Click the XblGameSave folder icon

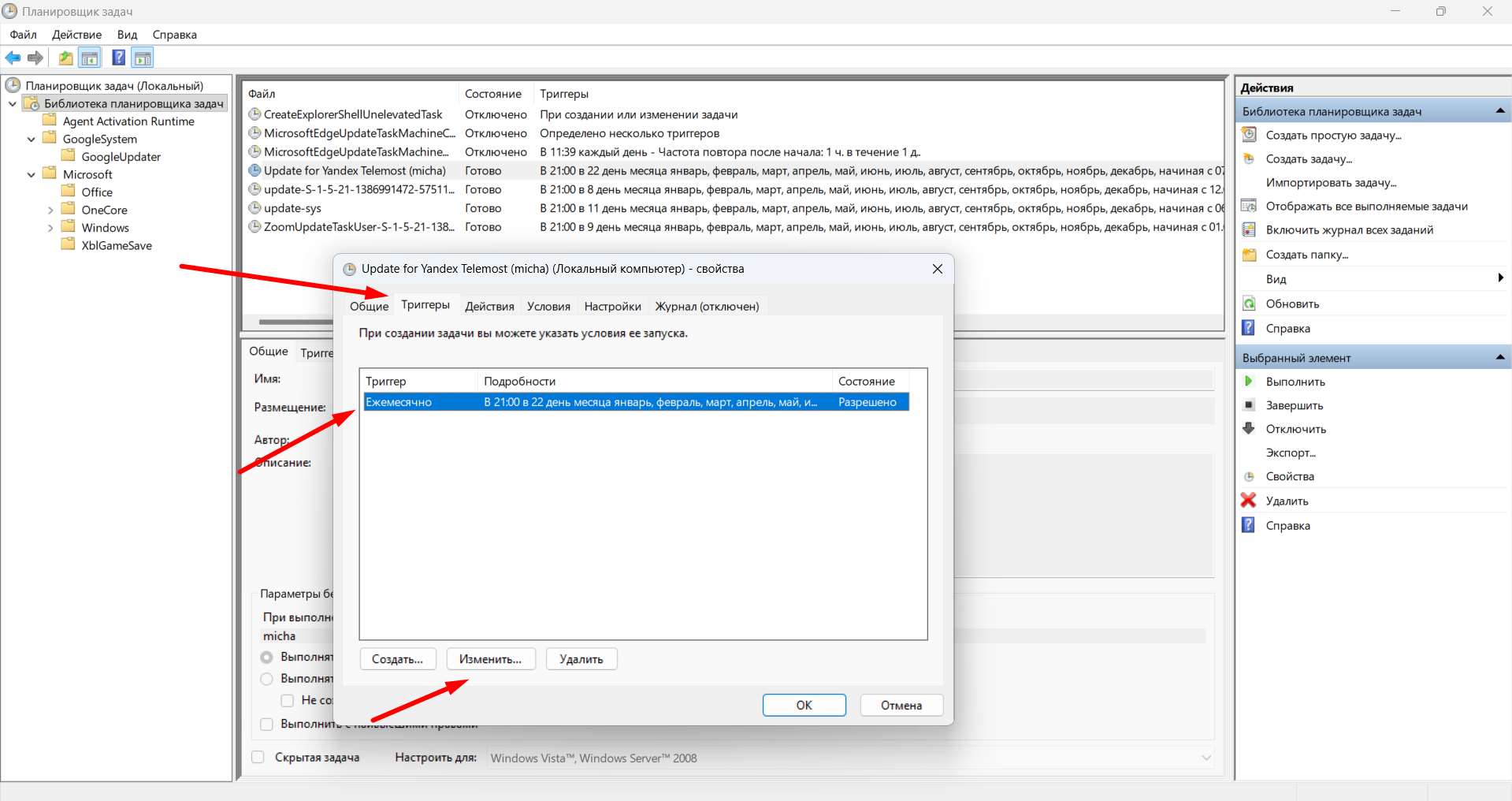(x=69, y=244)
